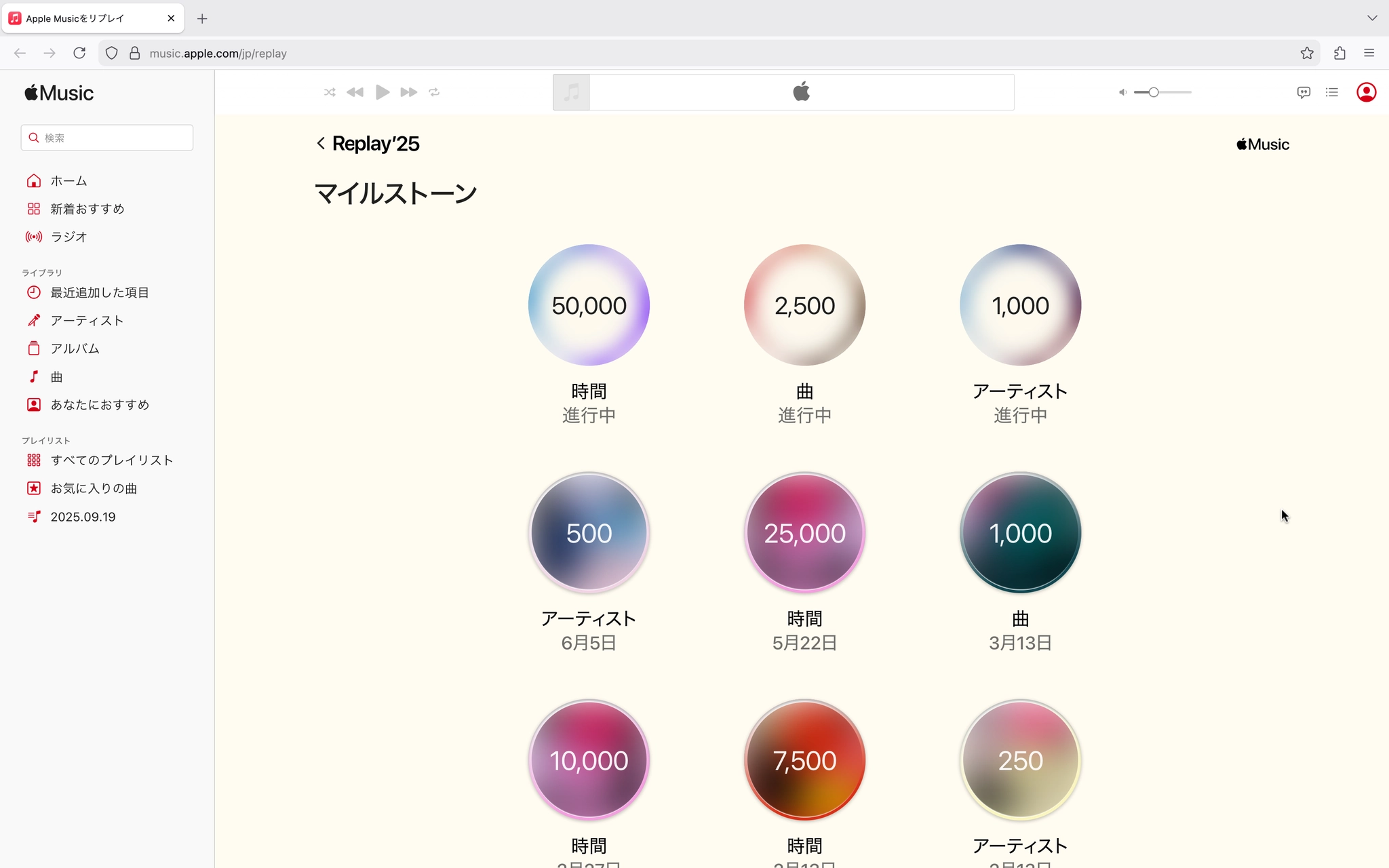Open すべてのプレイリスト
This screenshot has height=868, width=1389.
(111, 460)
